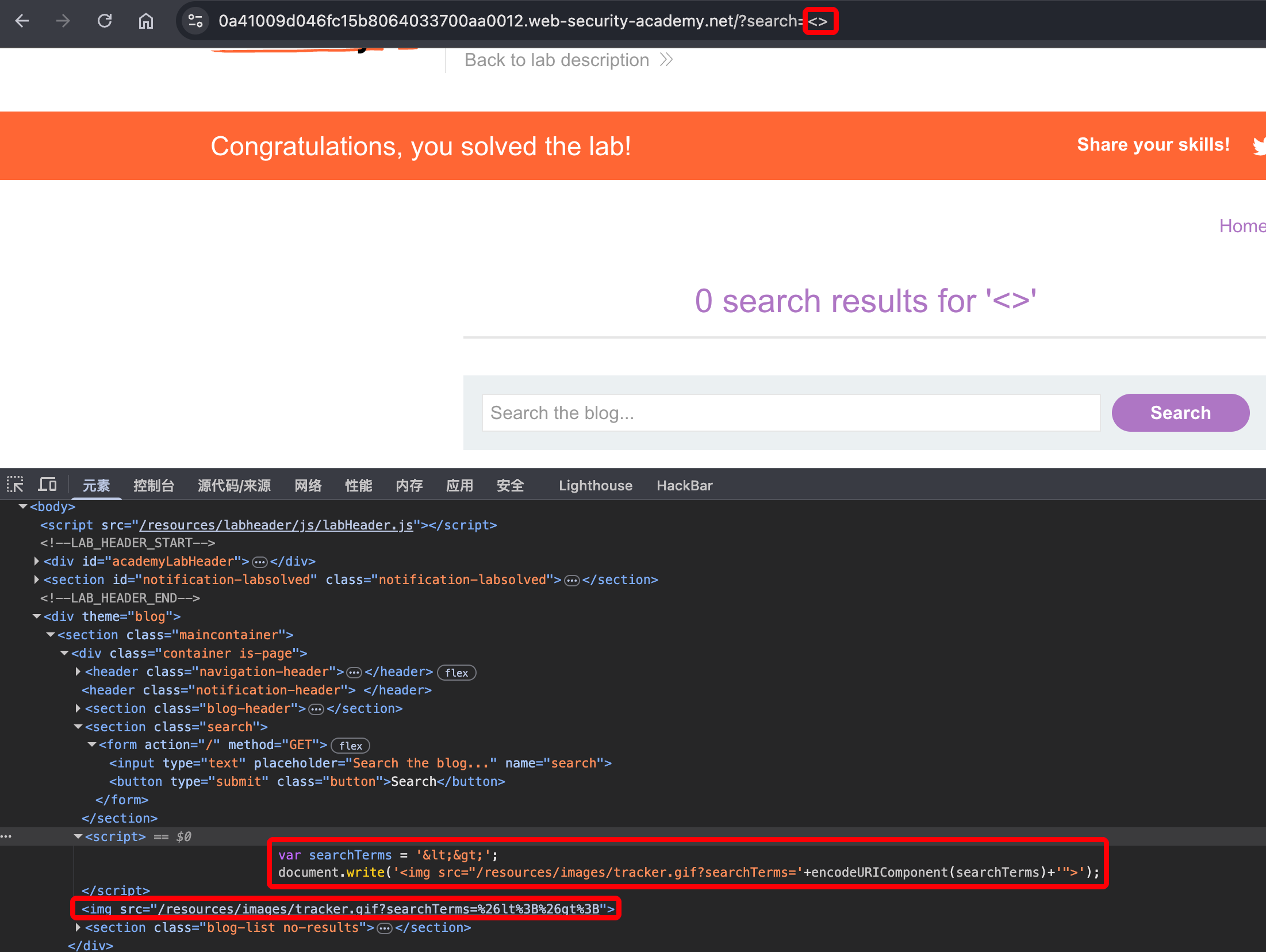
Task: Expand the academyLabHeader div node
Action: 37,561
